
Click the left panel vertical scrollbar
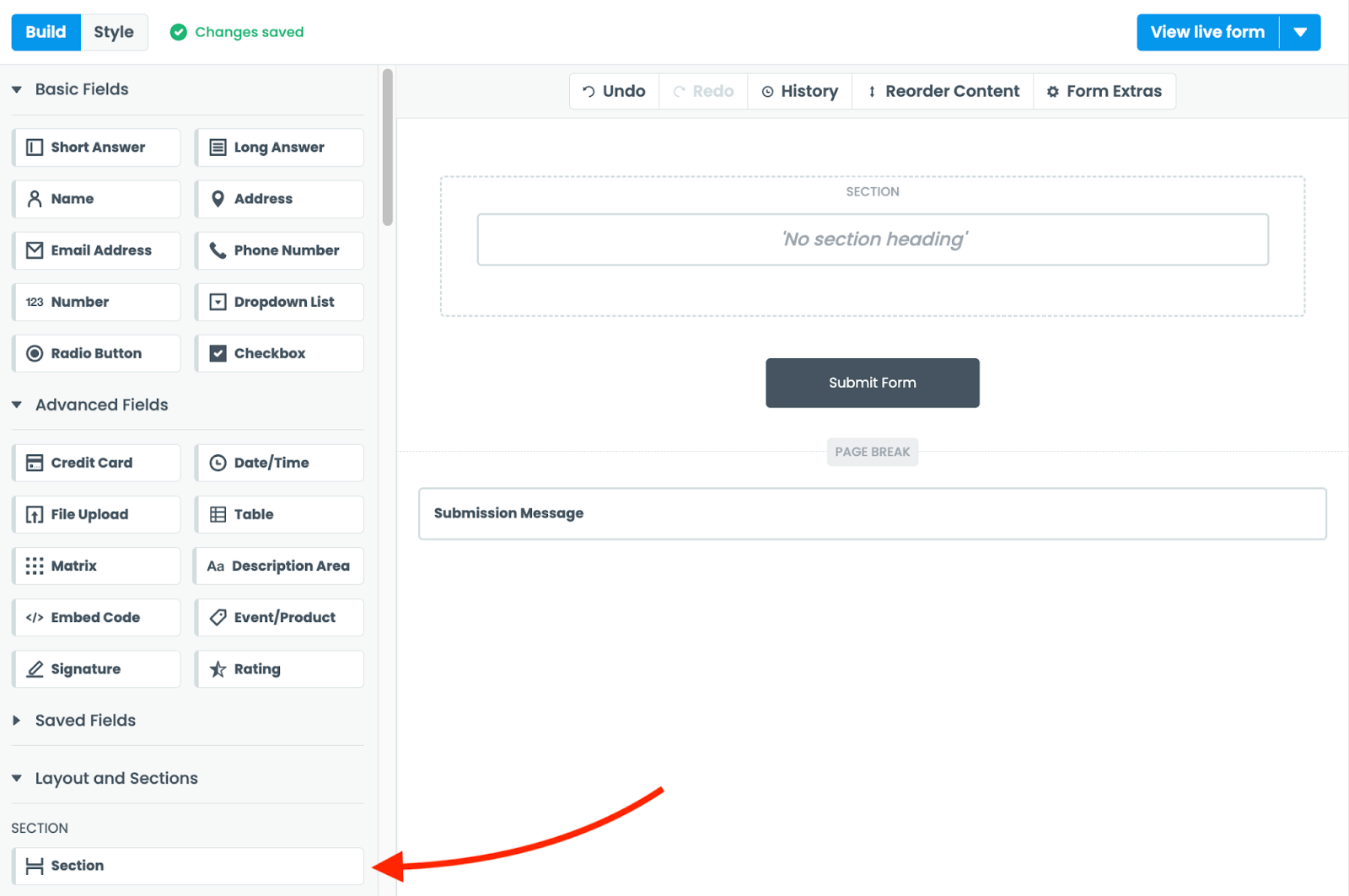tap(388, 148)
